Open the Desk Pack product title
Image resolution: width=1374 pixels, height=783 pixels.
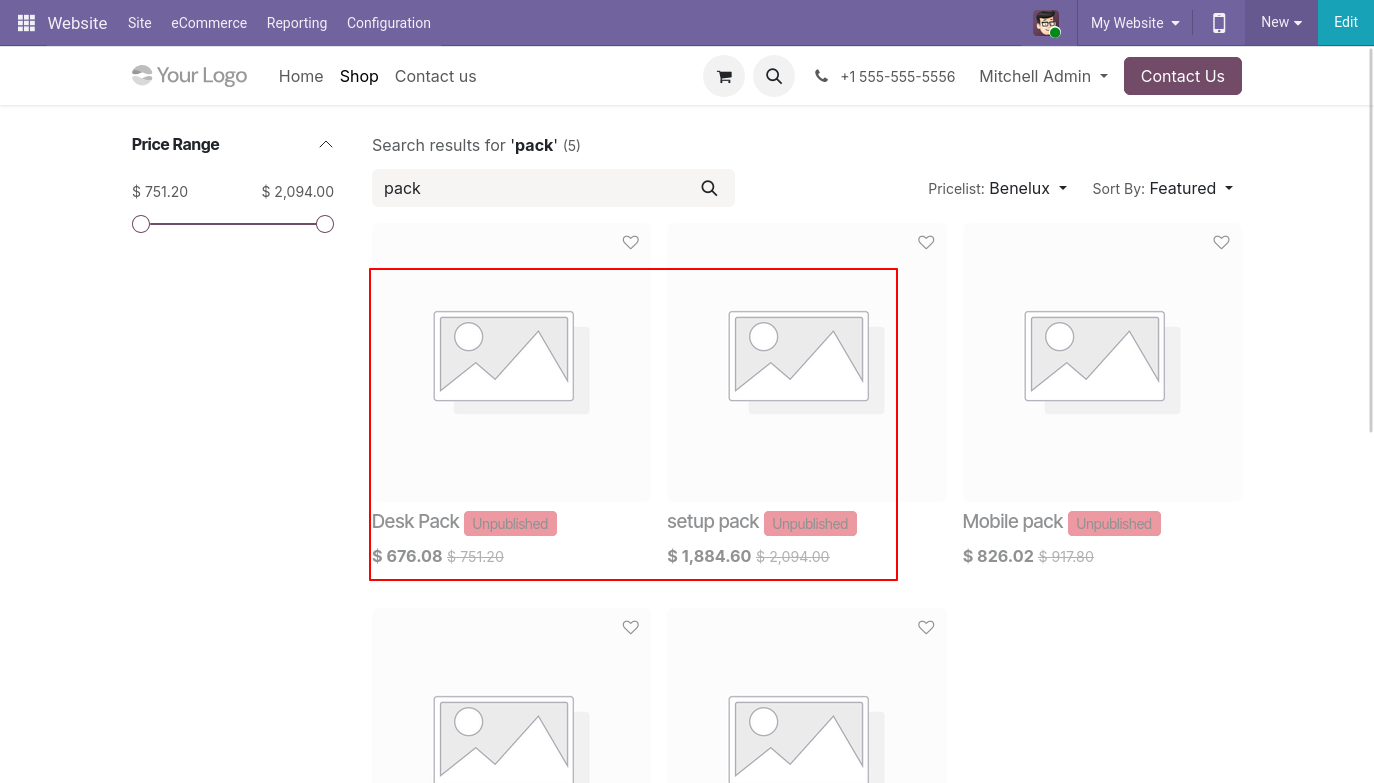click(415, 522)
